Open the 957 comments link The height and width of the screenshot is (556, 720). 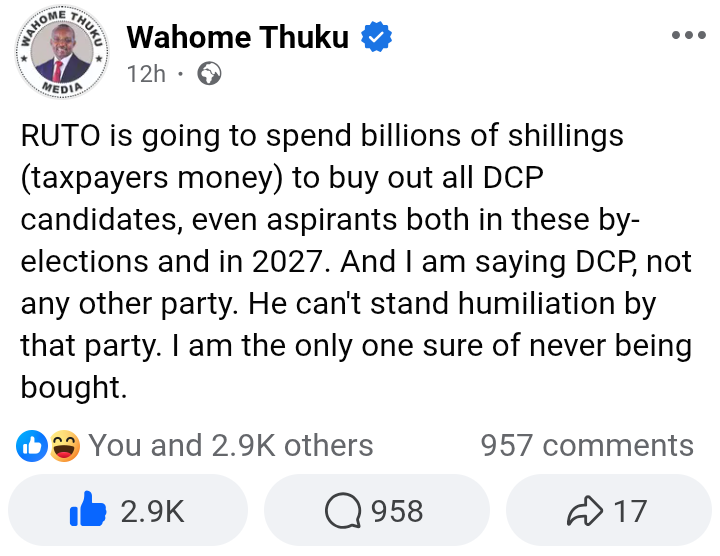(587, 445)
